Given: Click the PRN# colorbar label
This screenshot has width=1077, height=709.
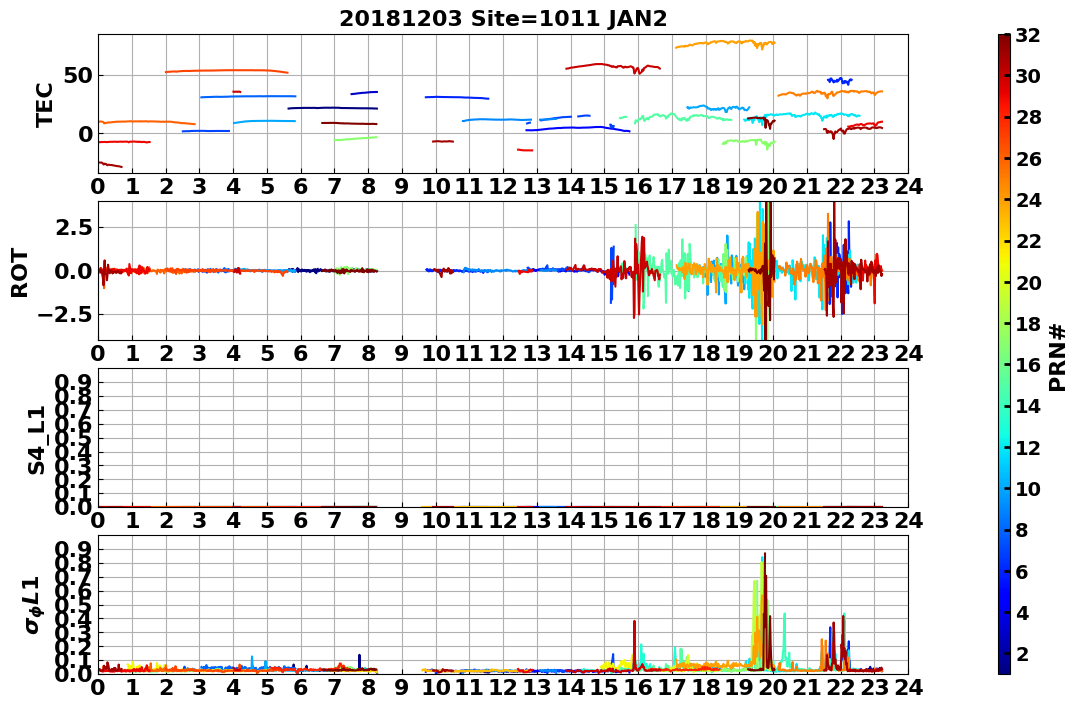Looking at the screenshot, I should 1057,357.
